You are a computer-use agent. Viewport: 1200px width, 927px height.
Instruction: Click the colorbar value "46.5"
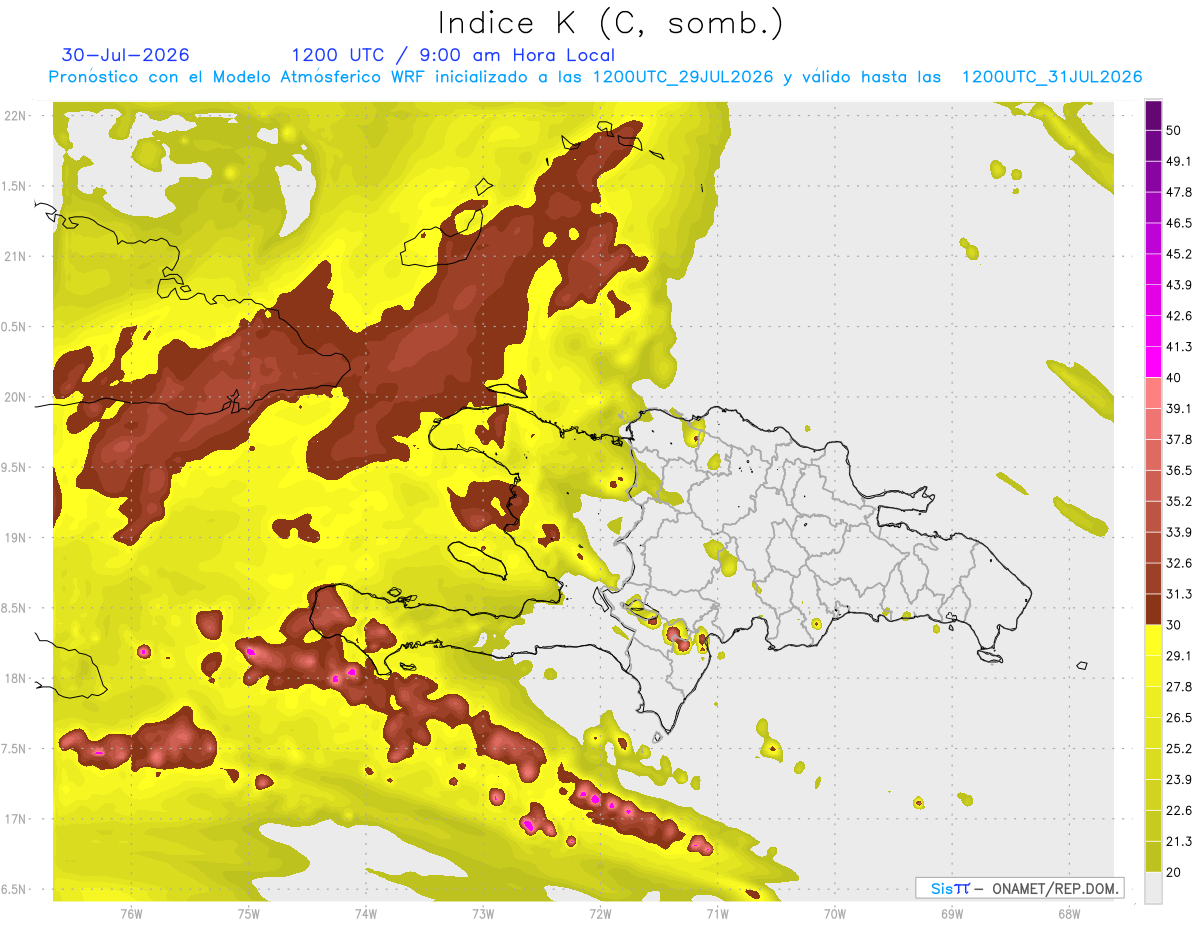pyautogui.click(x=1179, y=224)
